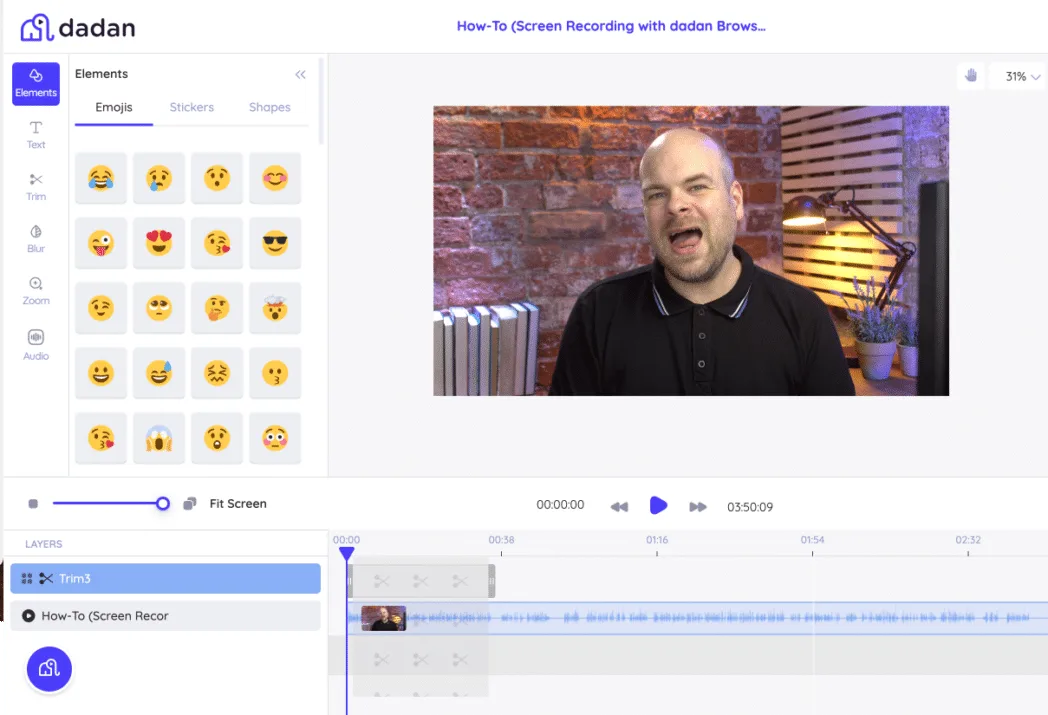Viewport: 1048px width, 715px height.
Task: Click the Fit Screen button
Action: coord(237,504)
